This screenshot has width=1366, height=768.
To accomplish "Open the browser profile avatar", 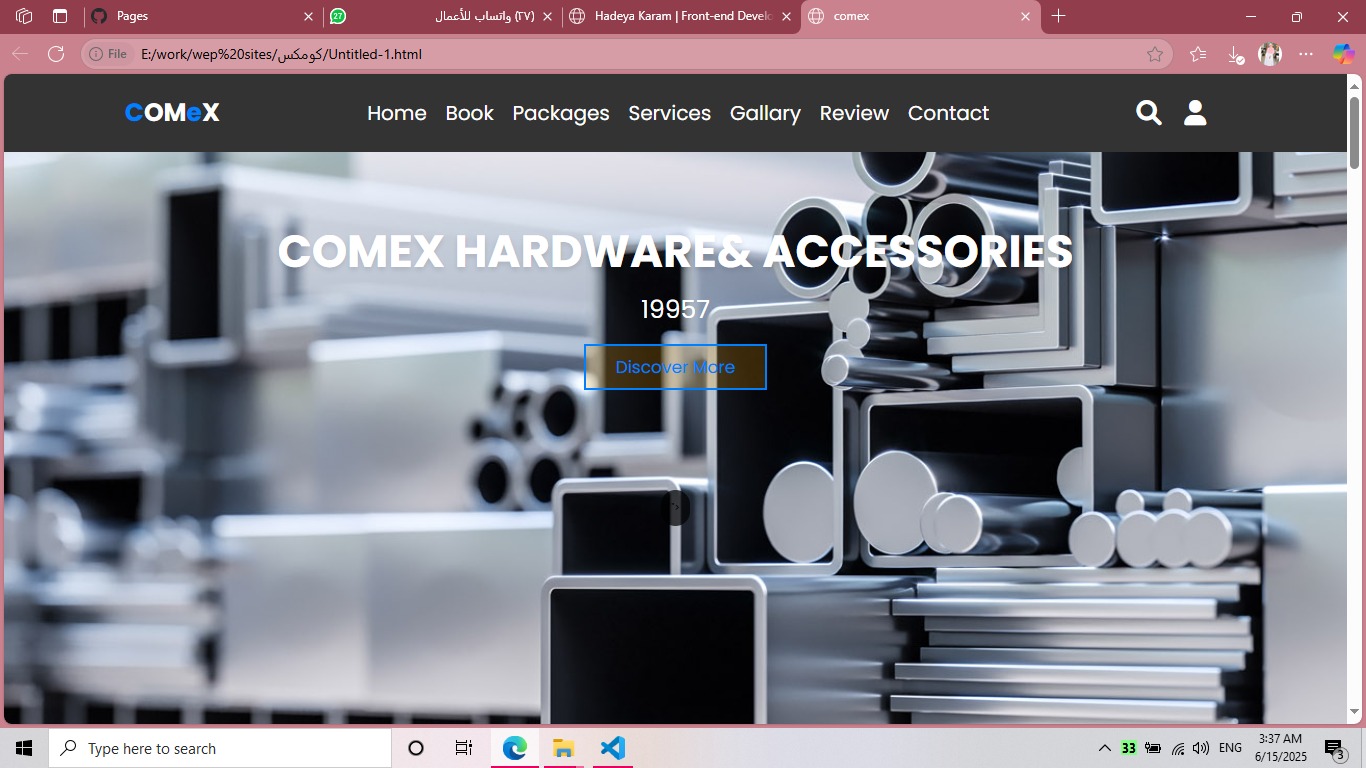I will point(1270,54).
